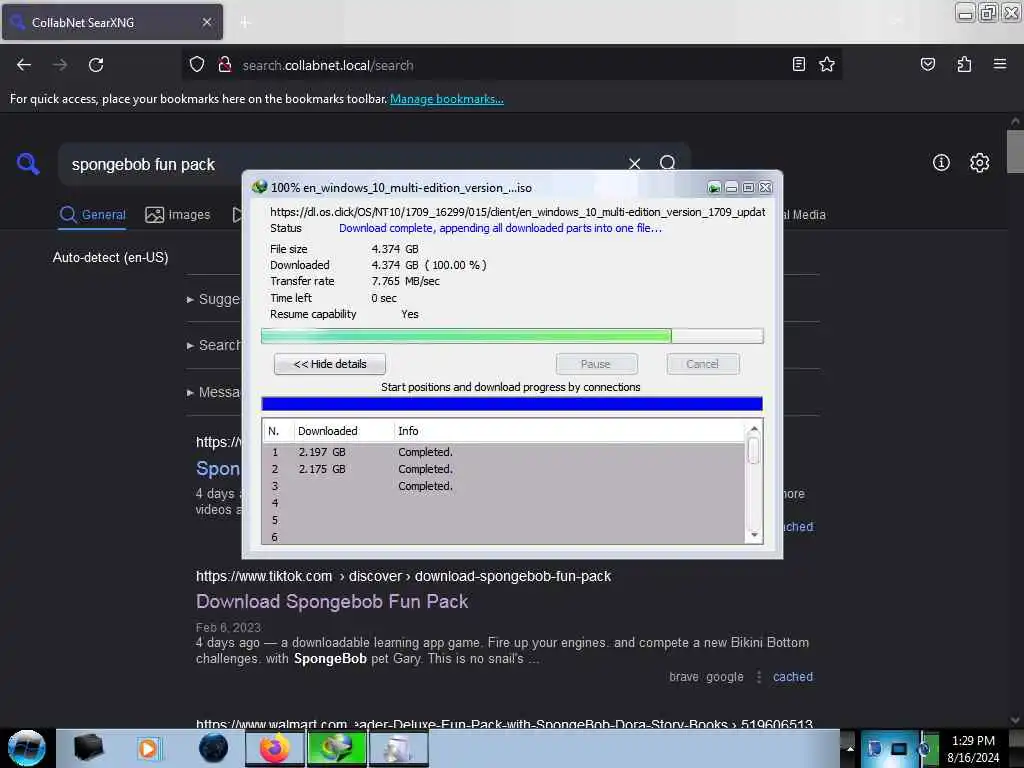Open the SearXNG info icon

(940, 163)
